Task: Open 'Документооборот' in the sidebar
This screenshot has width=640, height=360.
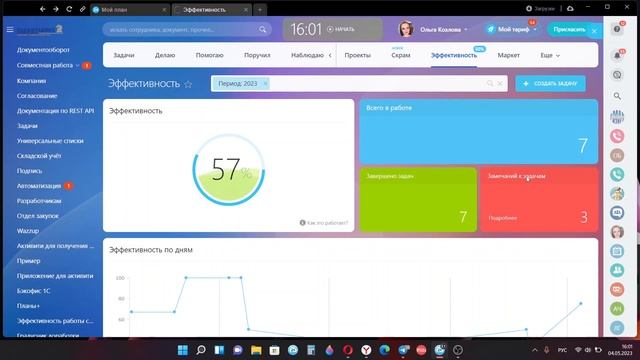Action: [43, 50]
